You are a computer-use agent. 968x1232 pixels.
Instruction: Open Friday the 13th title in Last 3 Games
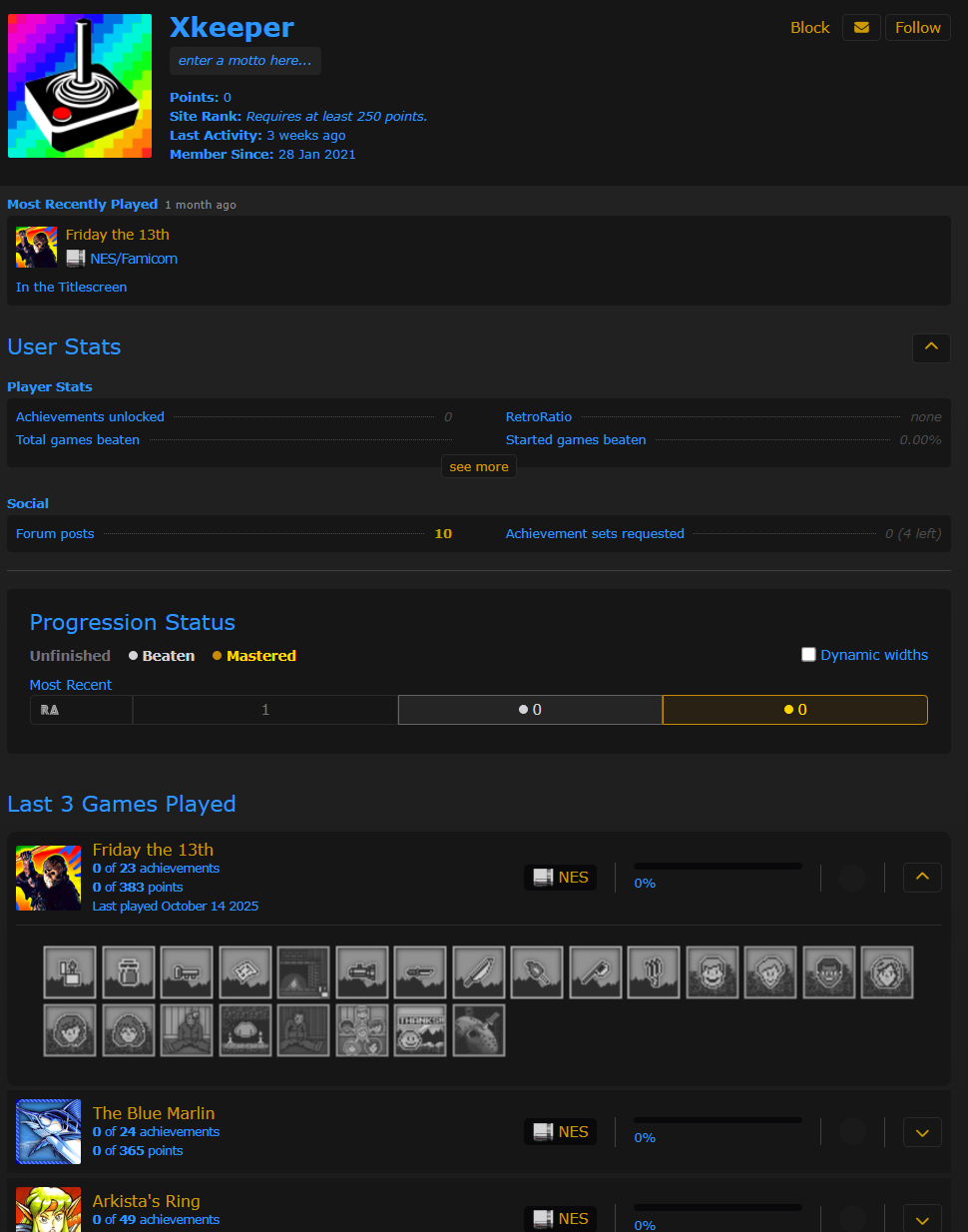153,850
